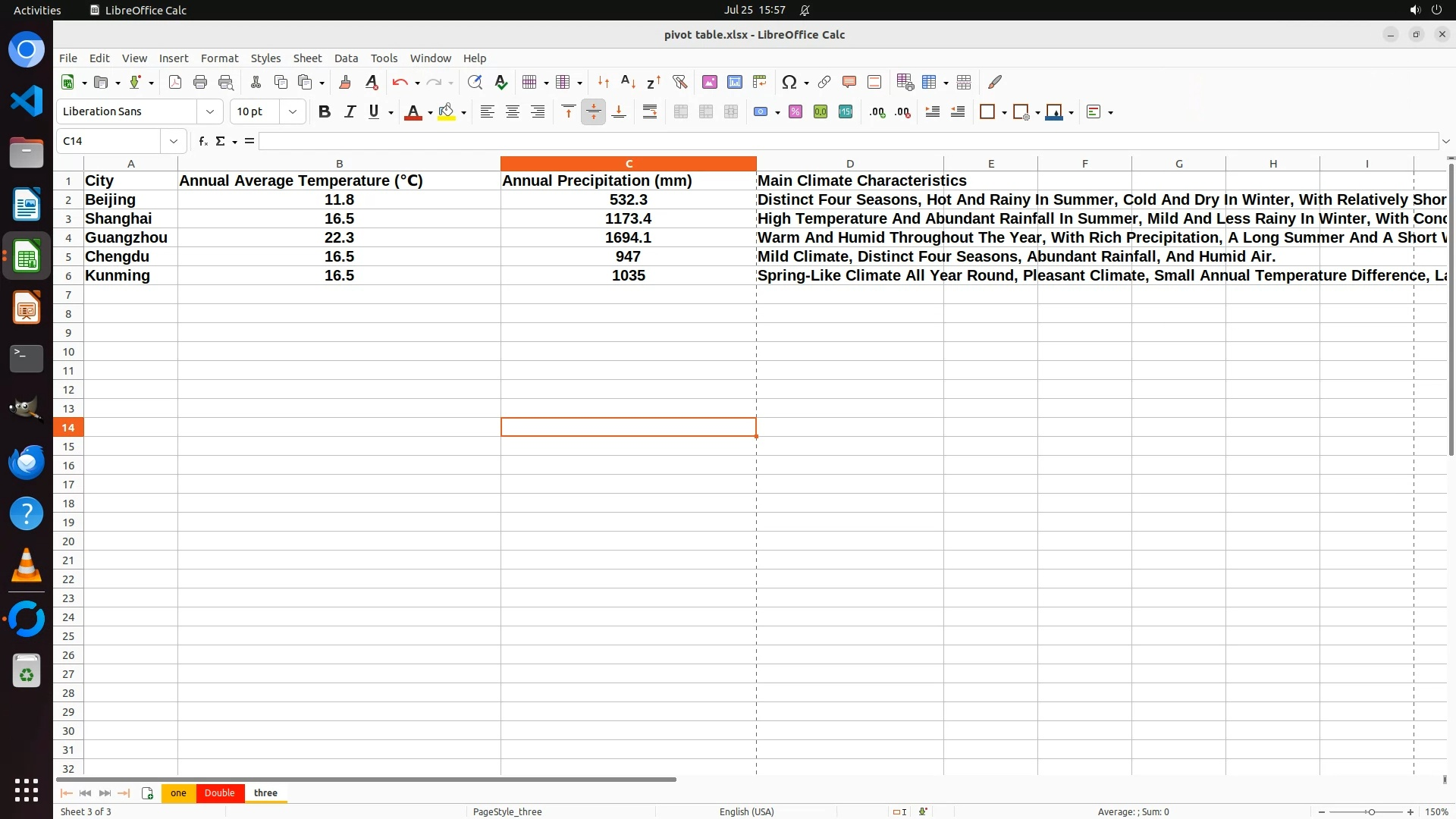Expand the Name Box dropdown arrow

(174, 141)
